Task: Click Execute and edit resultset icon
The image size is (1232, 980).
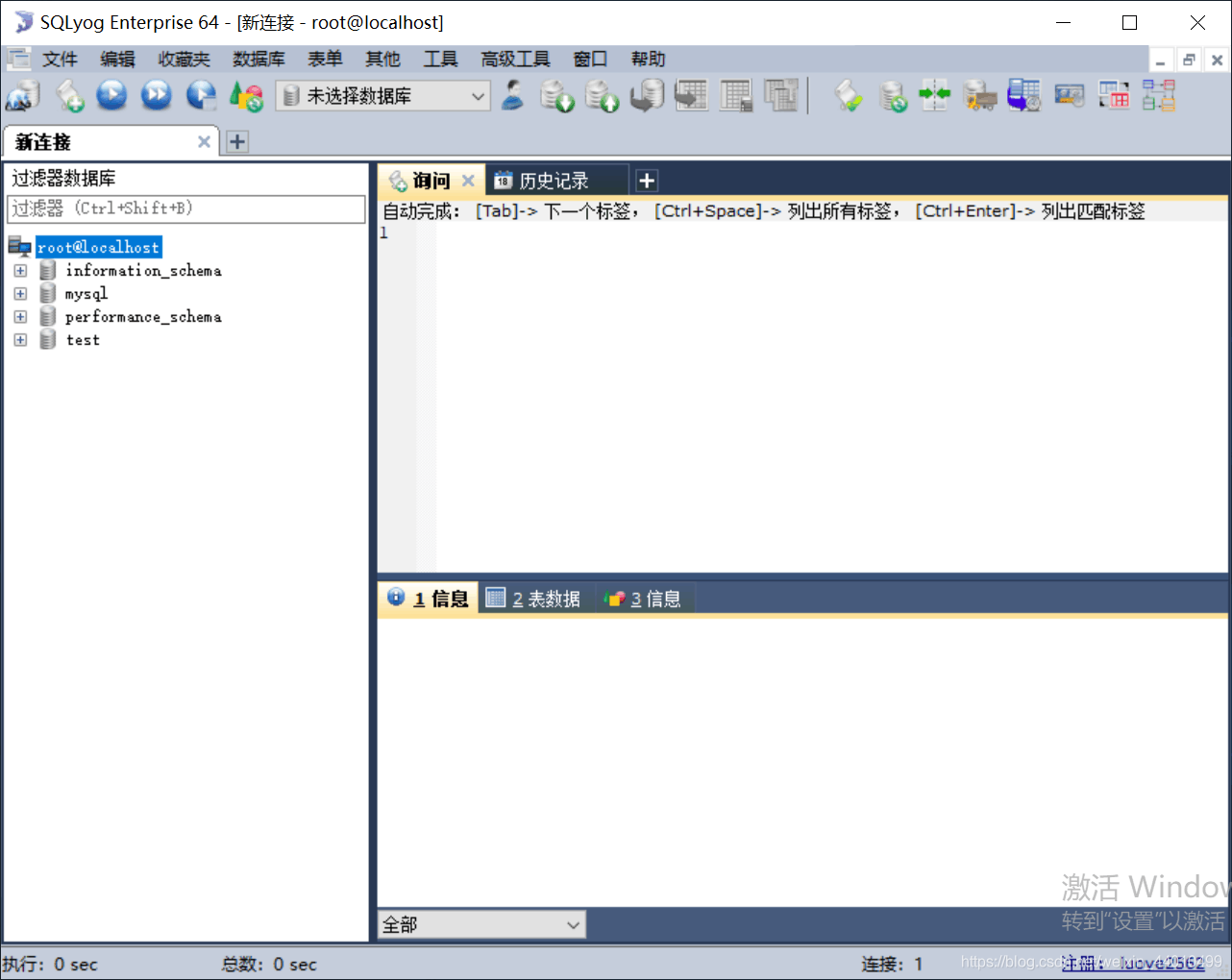Action: [201, 95]
